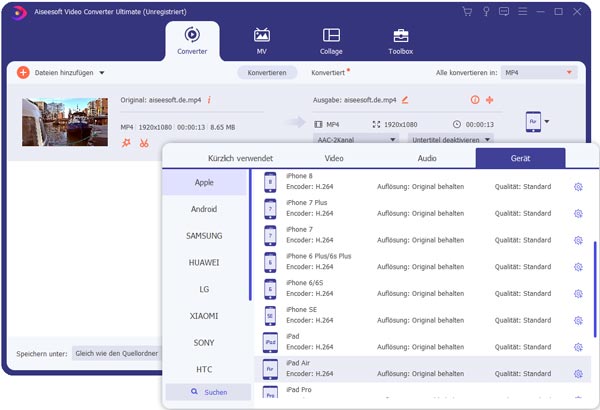Select SONY in the brand list
Image resolution: width=600 pixels, height=410 pixels.
204,343
